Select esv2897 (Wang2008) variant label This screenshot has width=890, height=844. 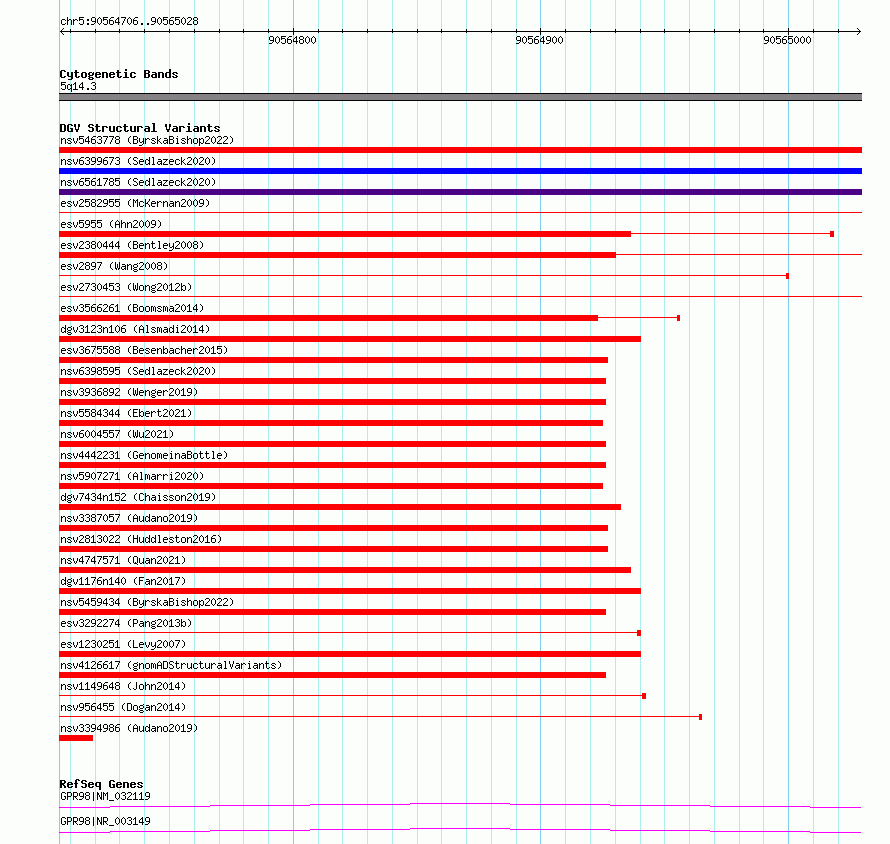point(114,266)
